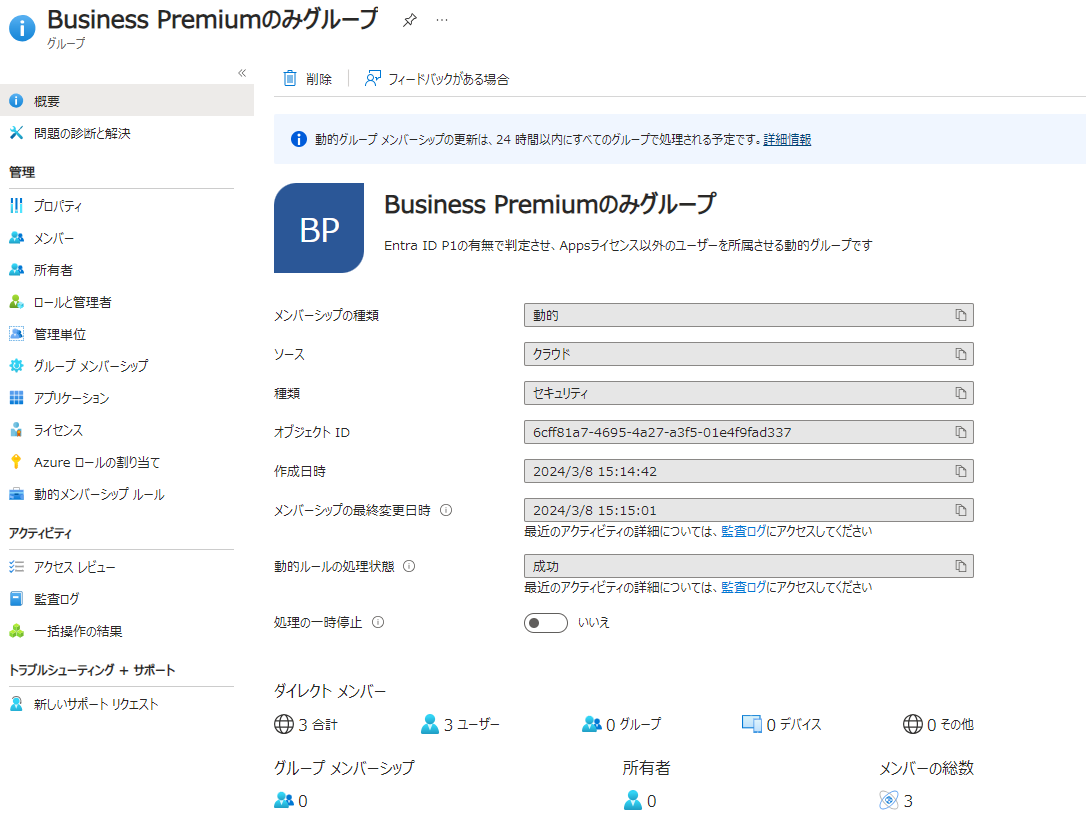
Task: Show info for 動的ルールの処理状態
Action: point(409,566)
